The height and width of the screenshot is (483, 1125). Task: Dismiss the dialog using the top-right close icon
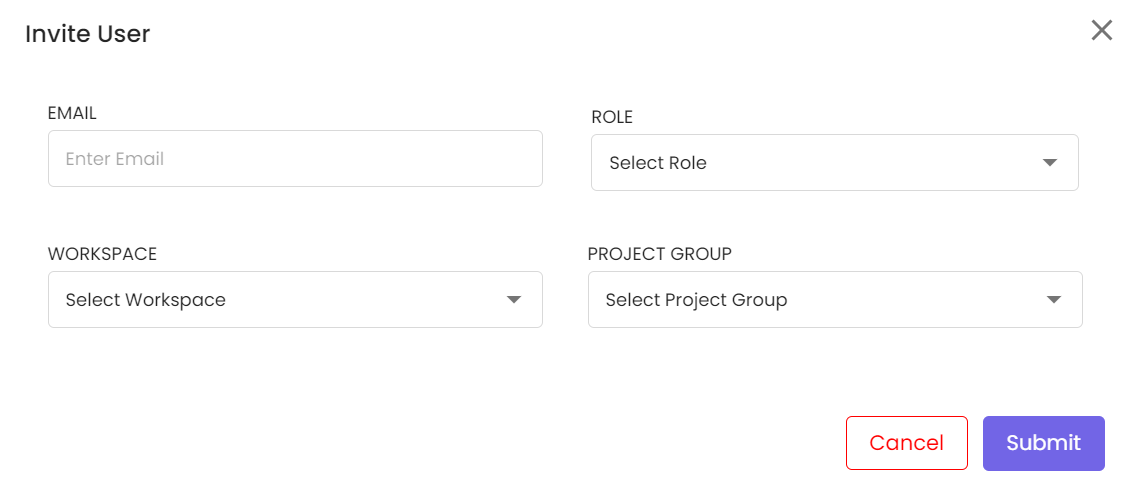click(1101, 30)
